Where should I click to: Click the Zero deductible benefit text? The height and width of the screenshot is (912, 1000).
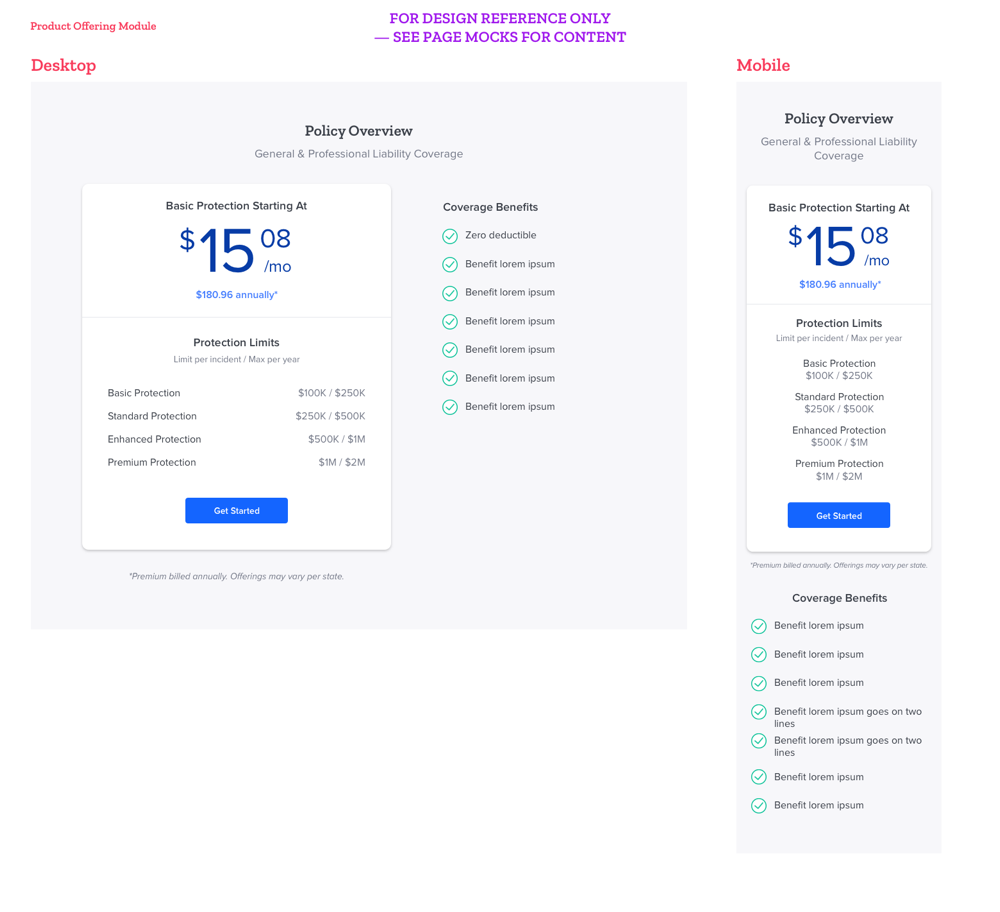pos(501,235)
